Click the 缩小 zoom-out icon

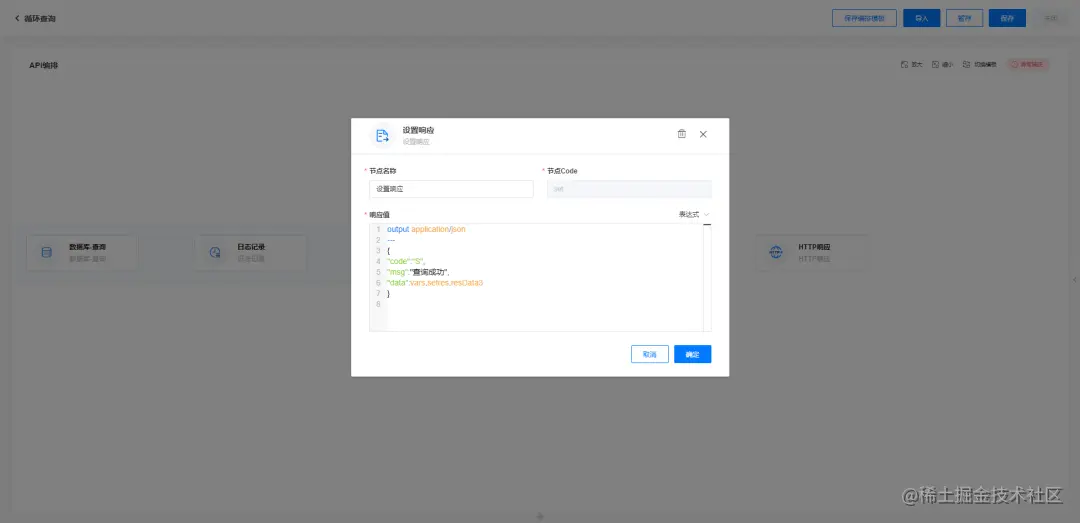935,64
